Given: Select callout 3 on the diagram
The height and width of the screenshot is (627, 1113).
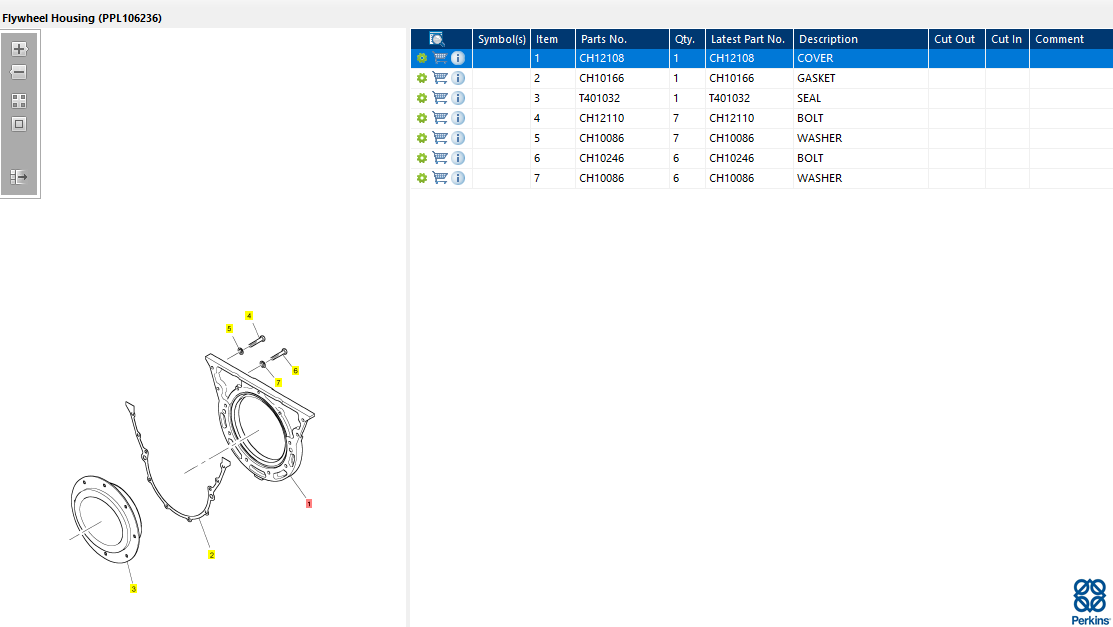Looking at the screenshot, I should (x=133, y=589).
